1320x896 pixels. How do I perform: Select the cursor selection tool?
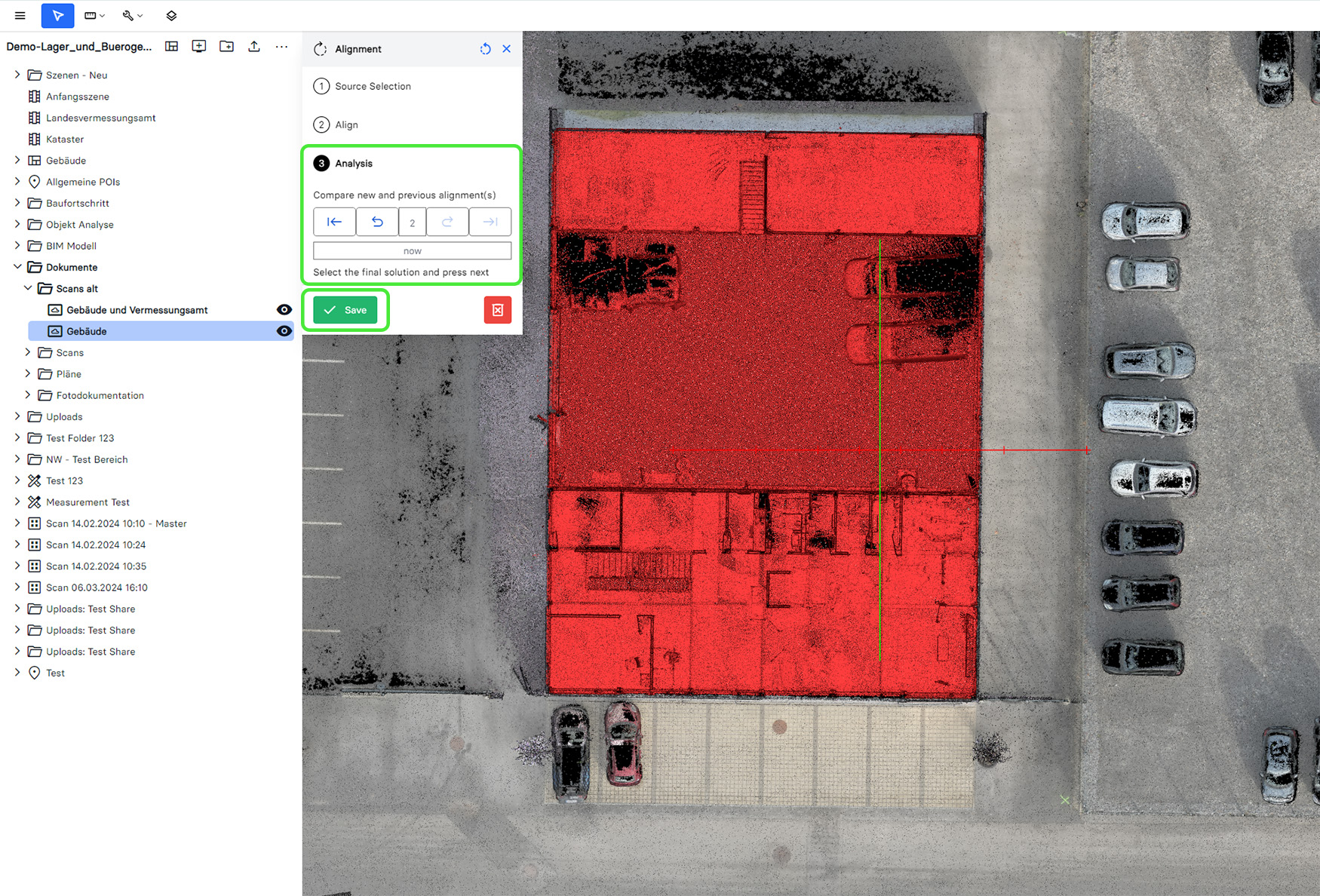57,15
